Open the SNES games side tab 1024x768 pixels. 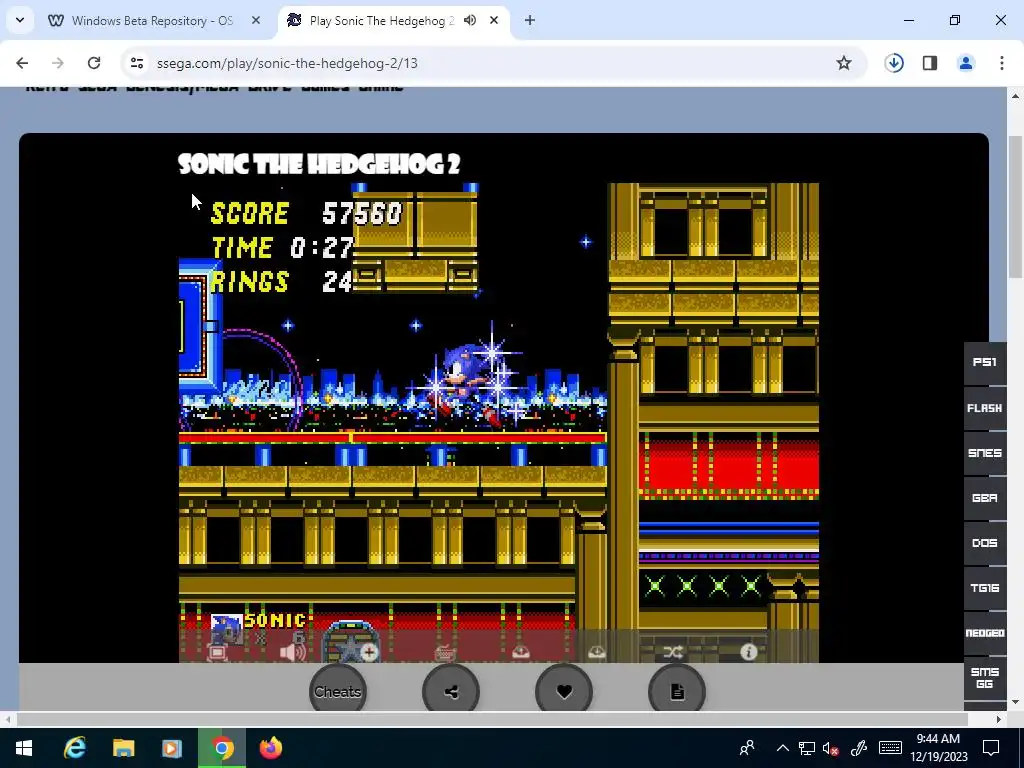pyautogui.click(x=985, y=453)
